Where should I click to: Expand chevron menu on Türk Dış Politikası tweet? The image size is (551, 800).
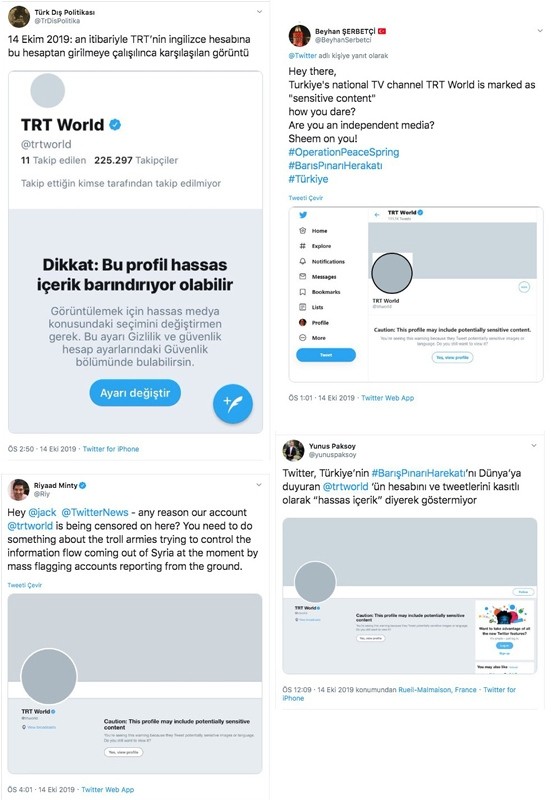click(259, 11)
